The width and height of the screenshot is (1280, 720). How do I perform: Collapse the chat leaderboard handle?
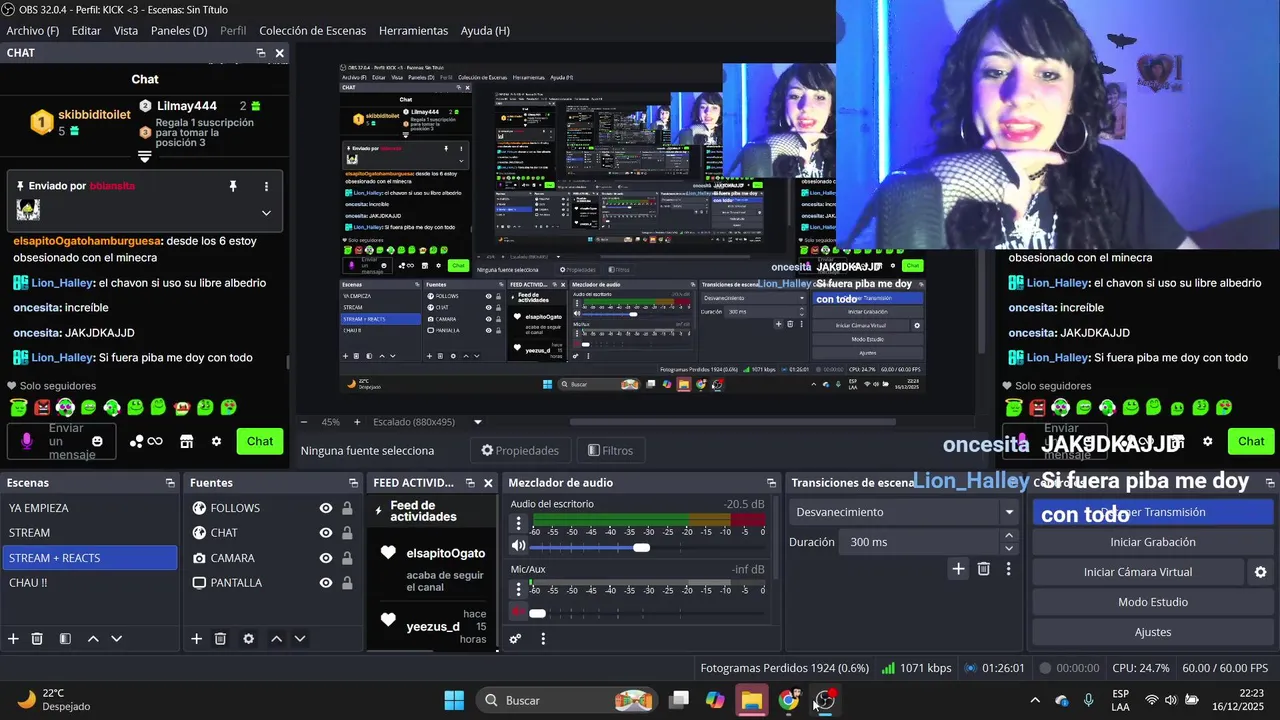[x=144, y=157]
